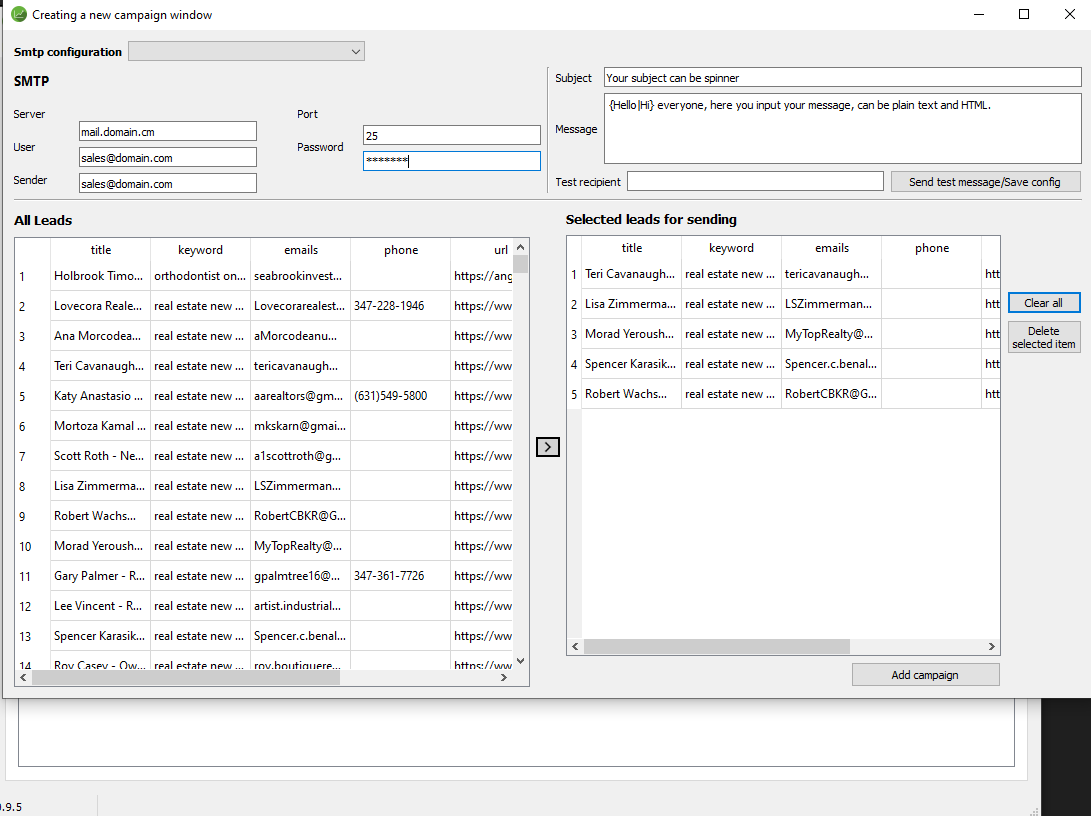Click the arrow button to move leads right
This screenshot has width=1091, height=816.
pos(548,447)
